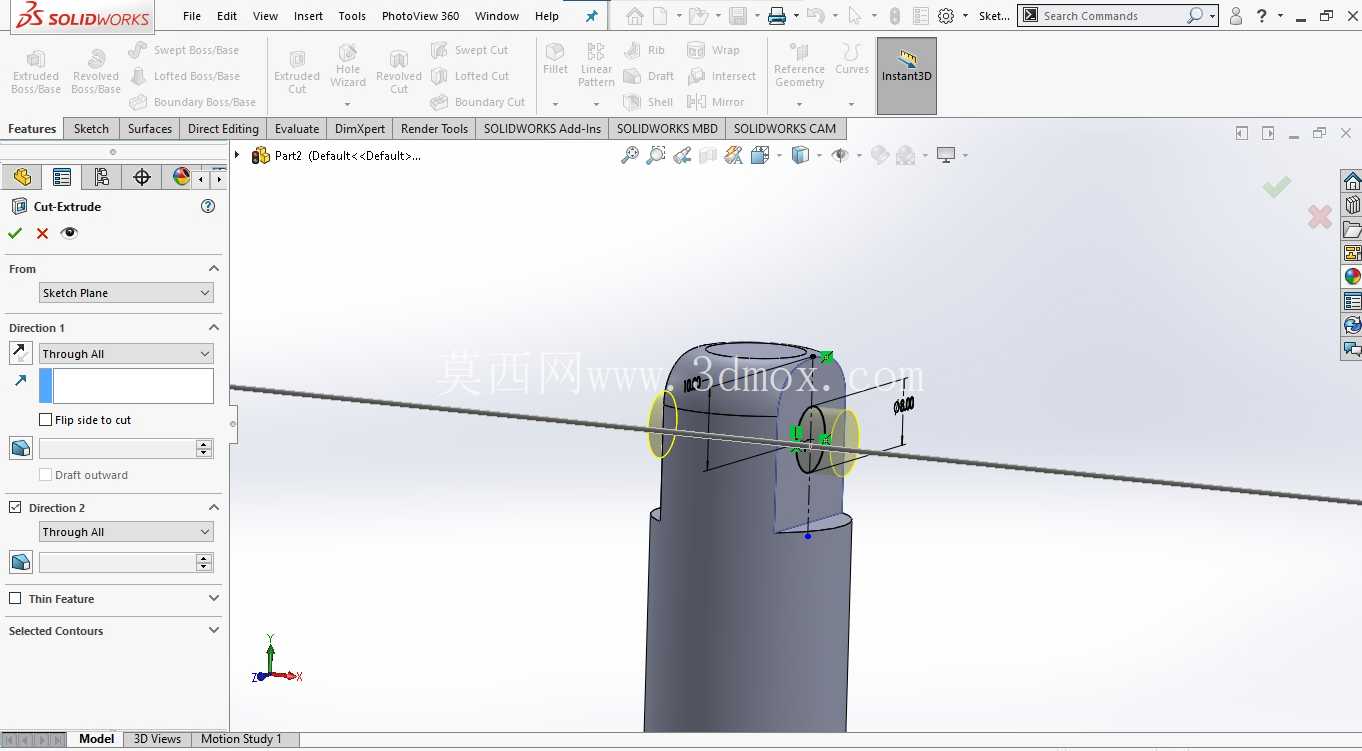Image resolution: width=1362 pixels, height=751 pixels.
Task: Cancel Cut-Extrude with the red X
Action: pos(42,233)
